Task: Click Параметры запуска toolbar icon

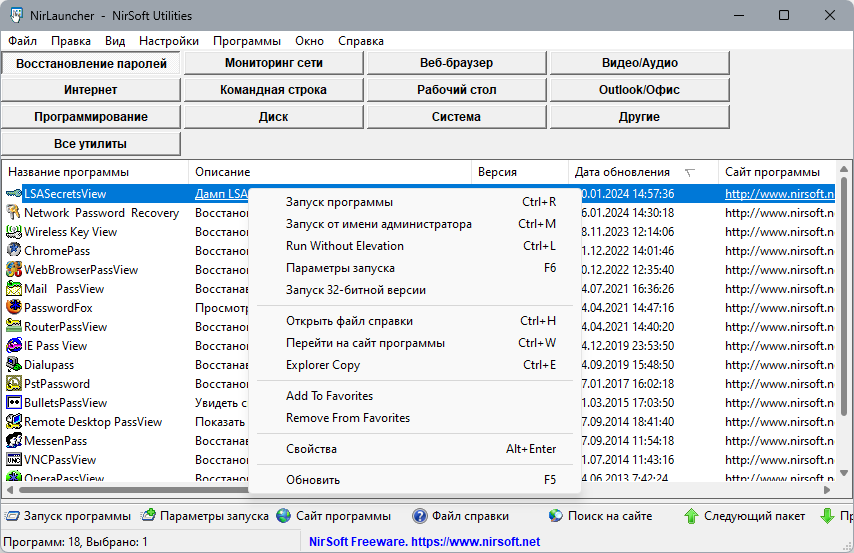Action: coord(148,515)
